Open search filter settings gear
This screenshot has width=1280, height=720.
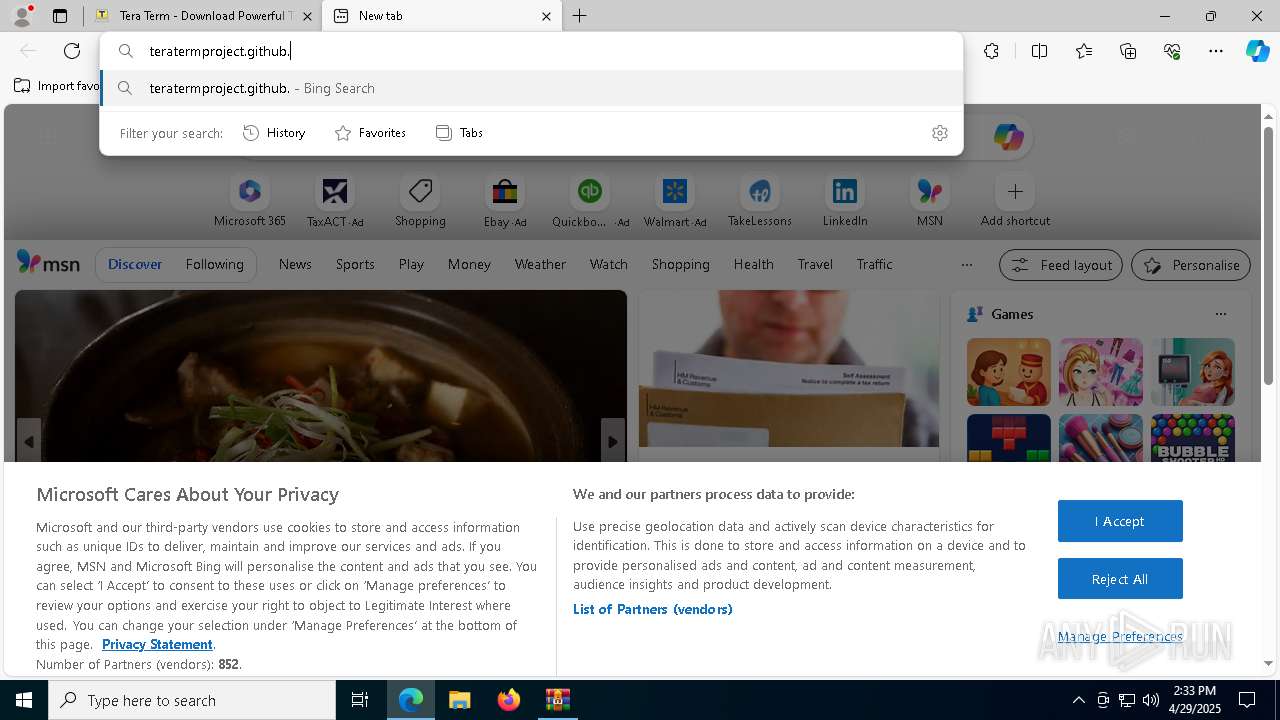click(x=939, y=133)
